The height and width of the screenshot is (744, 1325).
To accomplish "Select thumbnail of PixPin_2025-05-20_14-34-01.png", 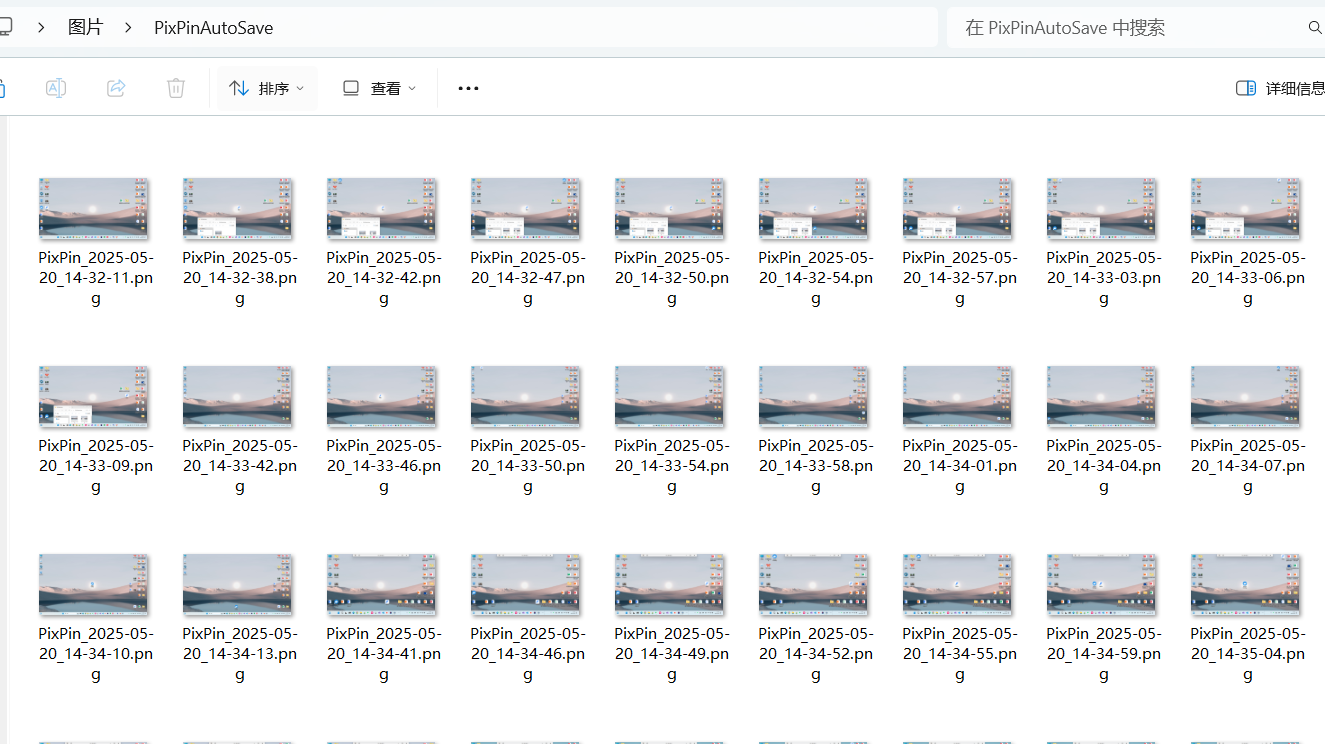I will [958, 397].
